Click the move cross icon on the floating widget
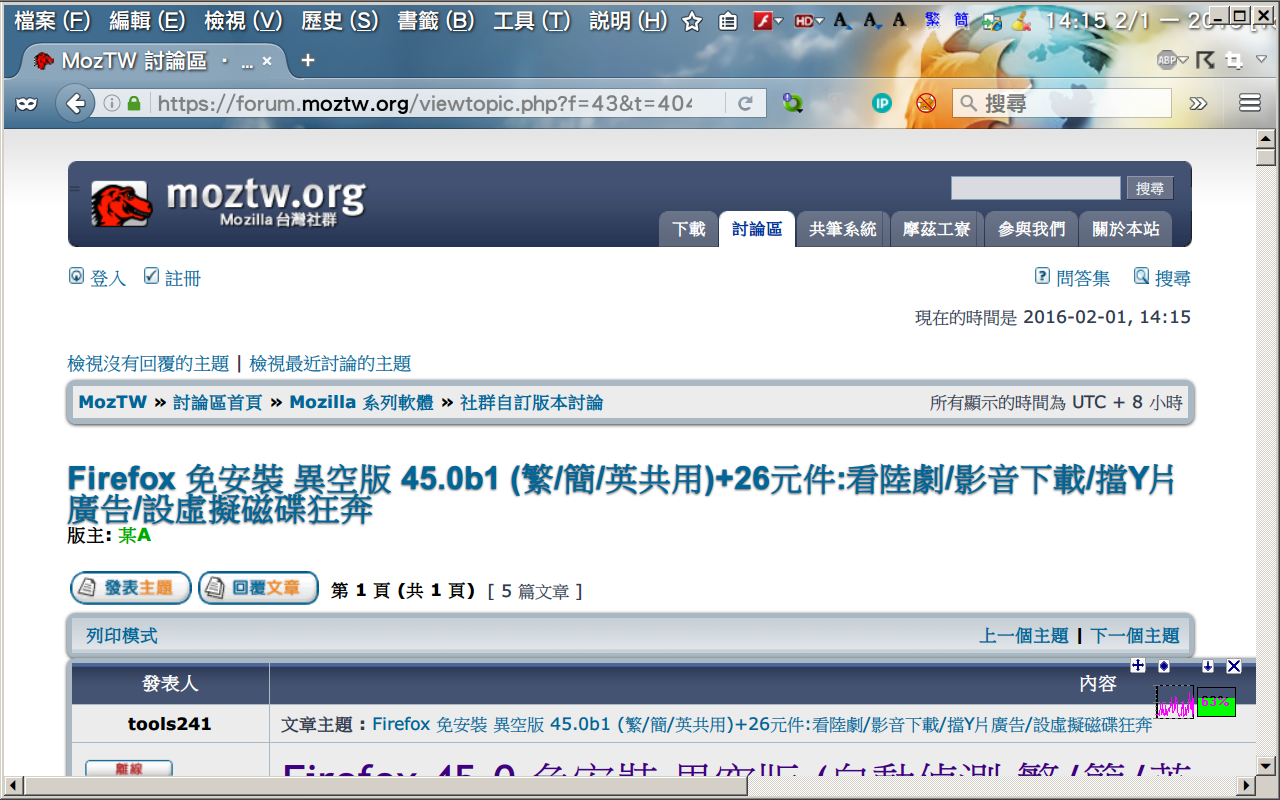Image resolution: width=1280 pixels, height=800 pixels. [x=1137, y=666]
